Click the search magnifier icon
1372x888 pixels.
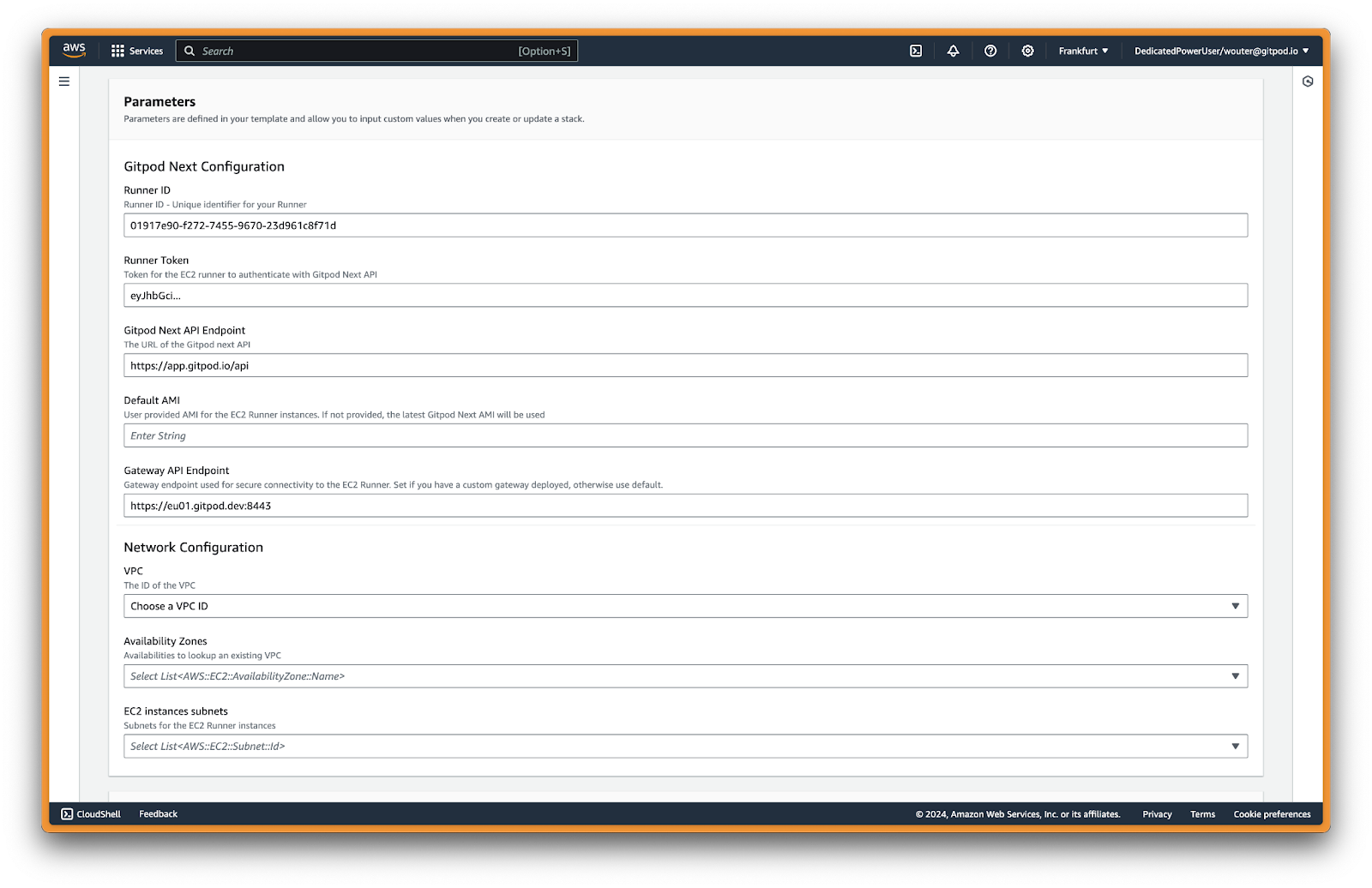point(190,51)
